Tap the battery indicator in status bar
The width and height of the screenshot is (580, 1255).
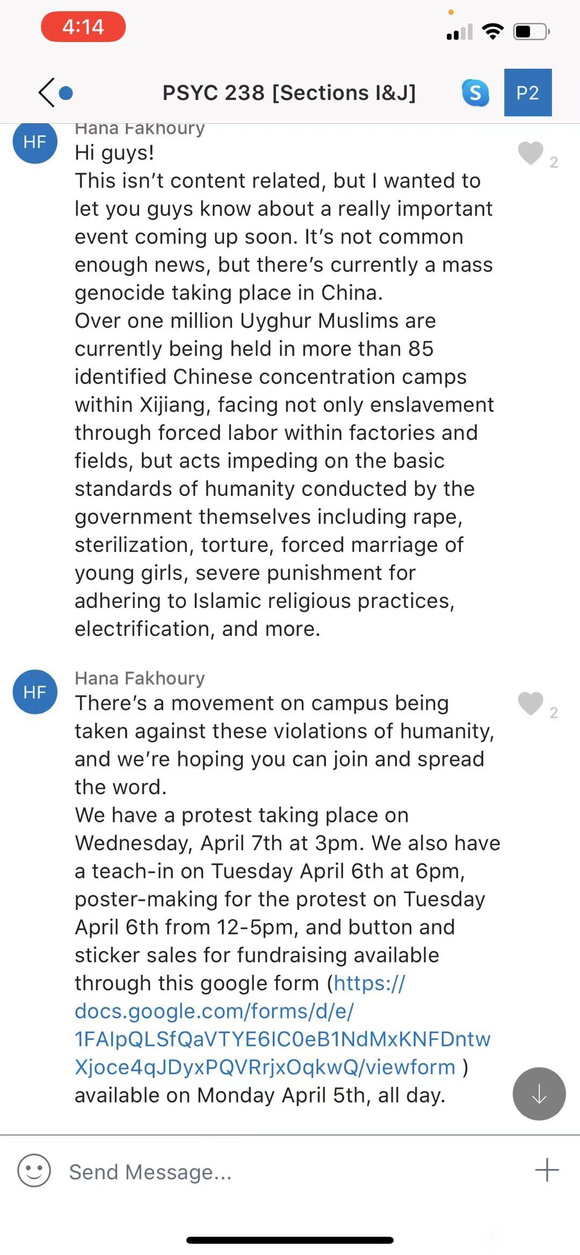[x=531, y=32]
